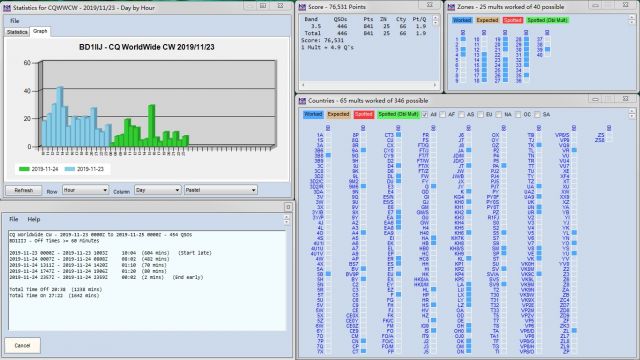Image resolution: width=640 pixels, height=360 pixels.
Task: Click the CT3 country cell
Action: pos(398,135)
